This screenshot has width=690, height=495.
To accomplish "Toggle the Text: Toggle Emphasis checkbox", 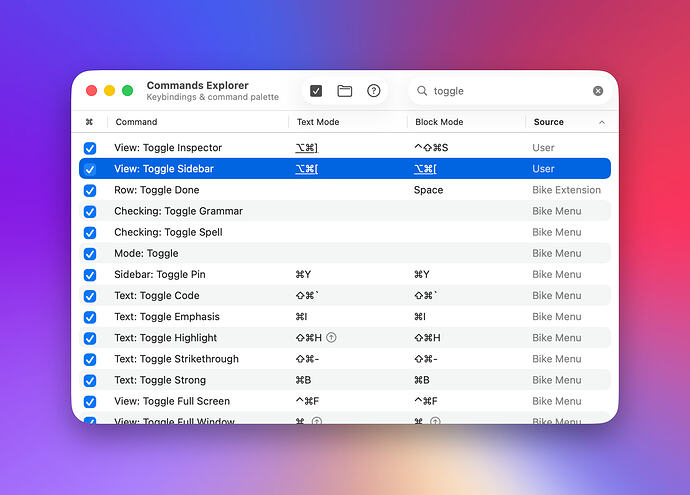I will [x=90, y=317].
